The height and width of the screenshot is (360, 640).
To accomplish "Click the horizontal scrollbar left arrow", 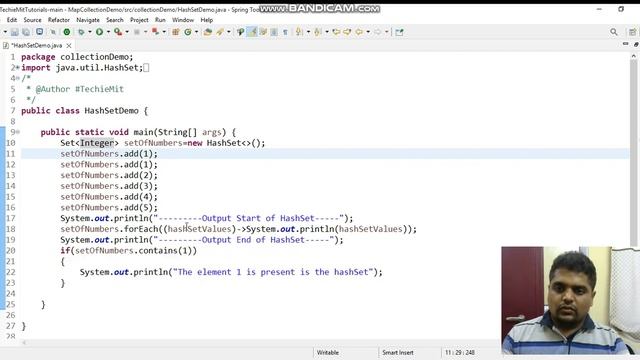I will tap(24, 343).
